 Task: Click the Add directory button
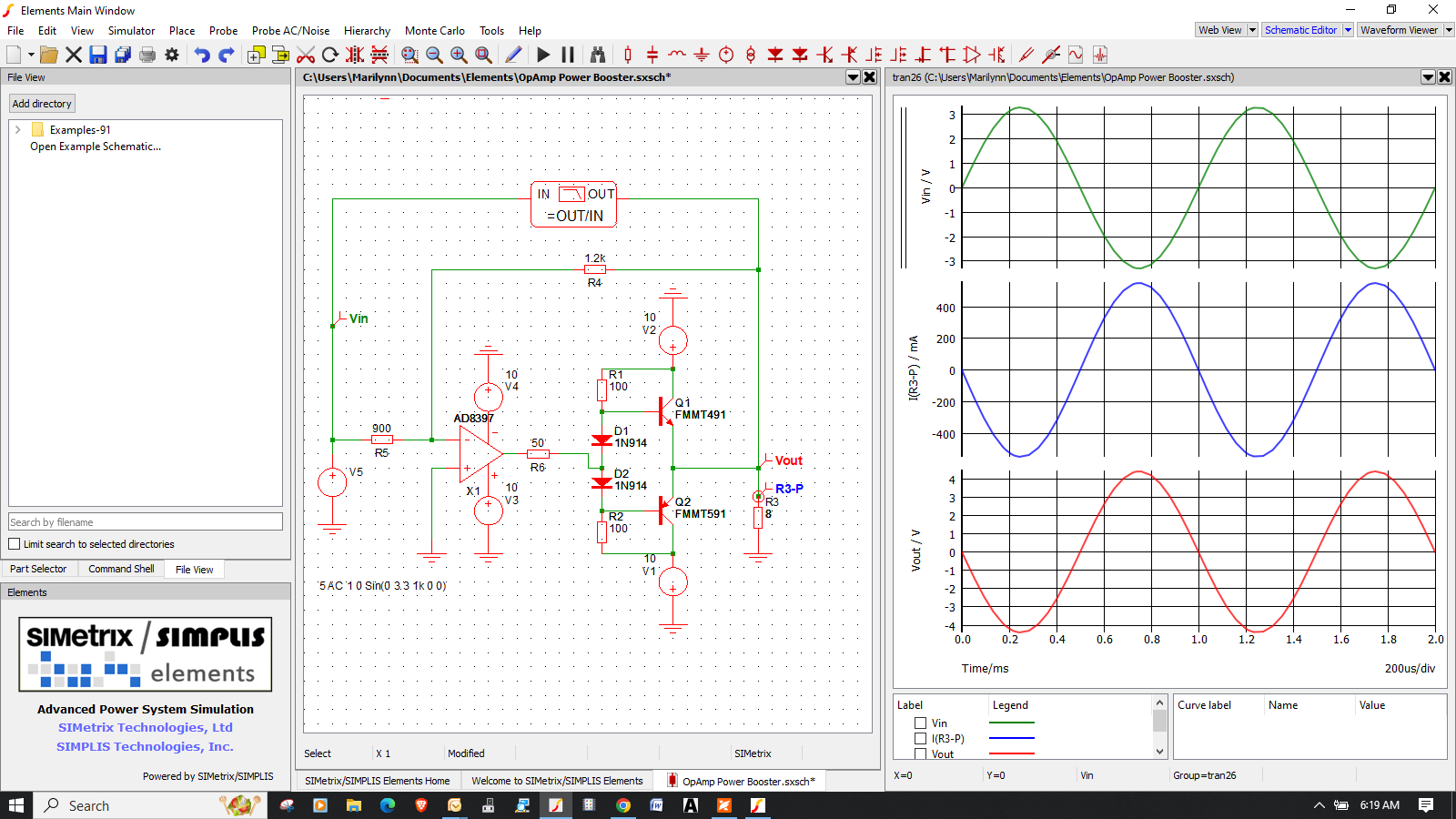[x=42, y=104]
